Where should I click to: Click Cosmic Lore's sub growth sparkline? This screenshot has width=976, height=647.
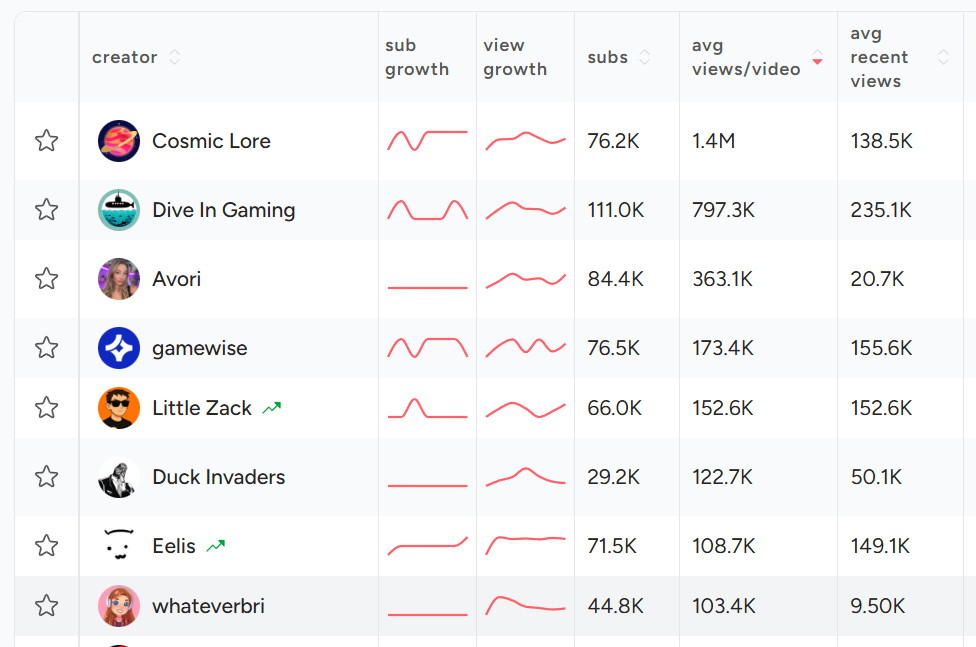tap(427, 140)
